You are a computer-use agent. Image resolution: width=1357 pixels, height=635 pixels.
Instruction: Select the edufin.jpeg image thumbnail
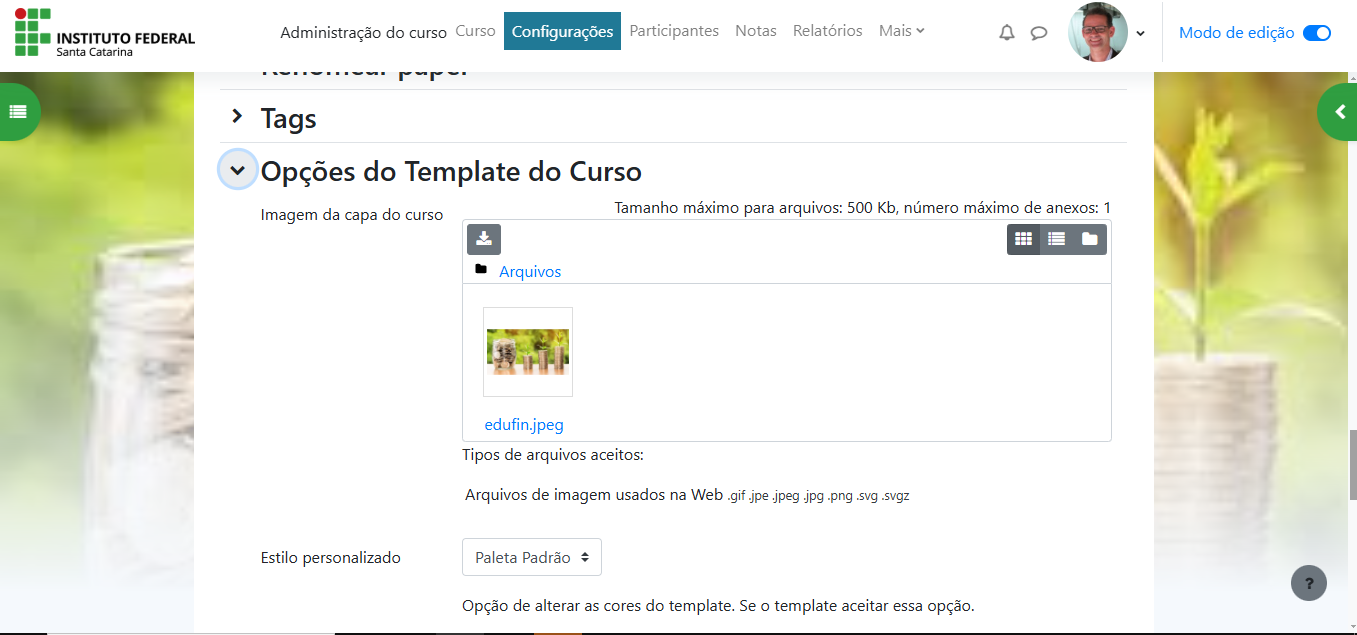coord(528,352)
